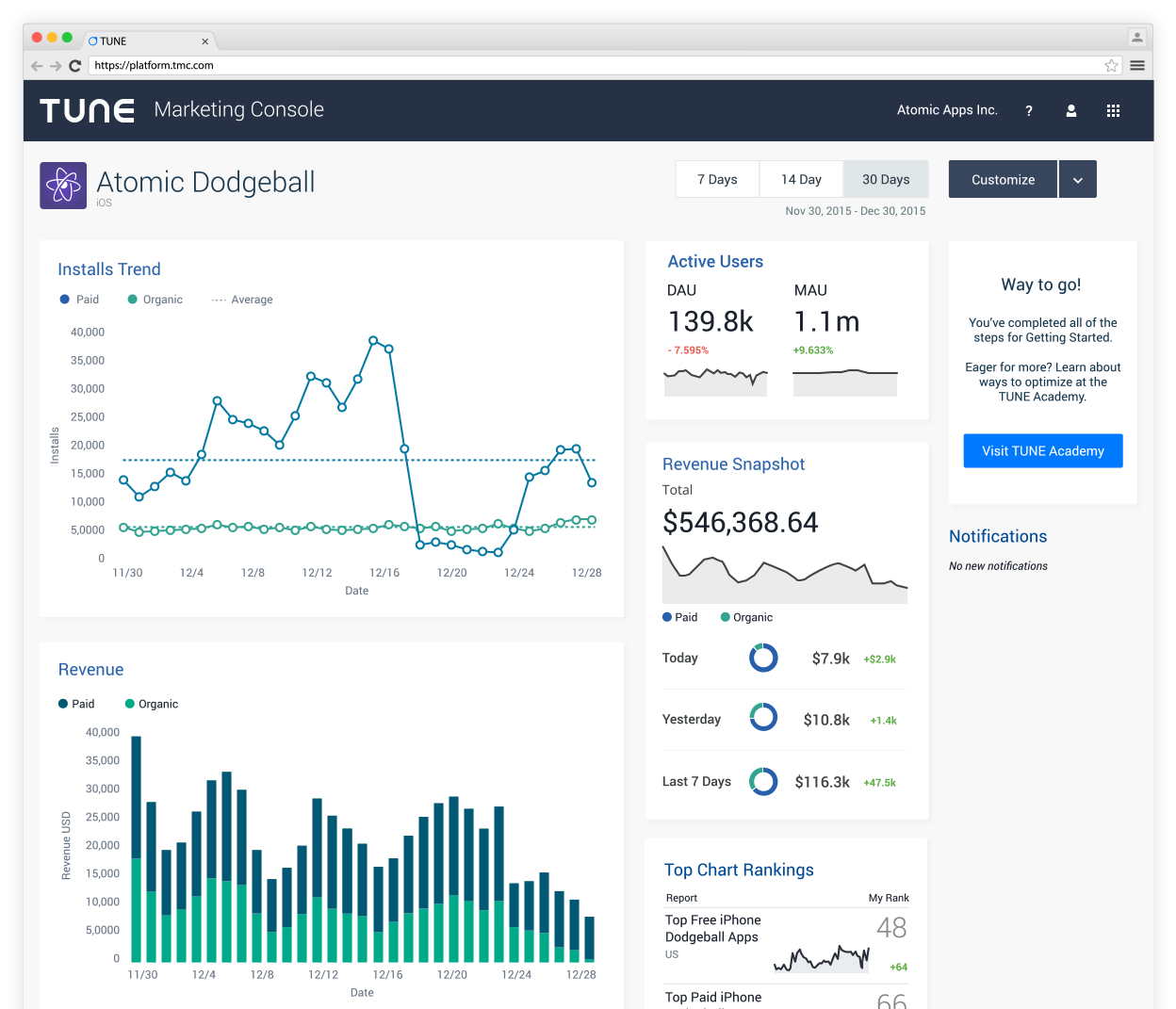This screenshot has height=1009, width=1176.
Task: Open the help question mark icon
Action: pos(1028,111)
